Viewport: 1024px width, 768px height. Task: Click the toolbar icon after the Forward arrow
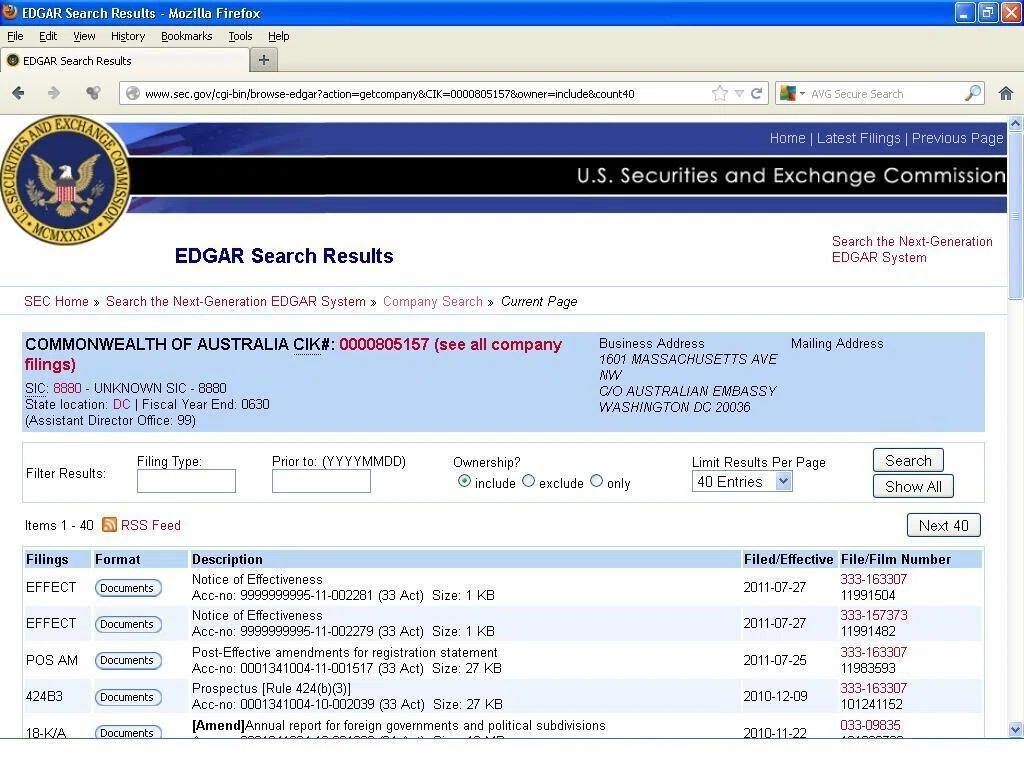pyautogui.click(x=93, y=93)
